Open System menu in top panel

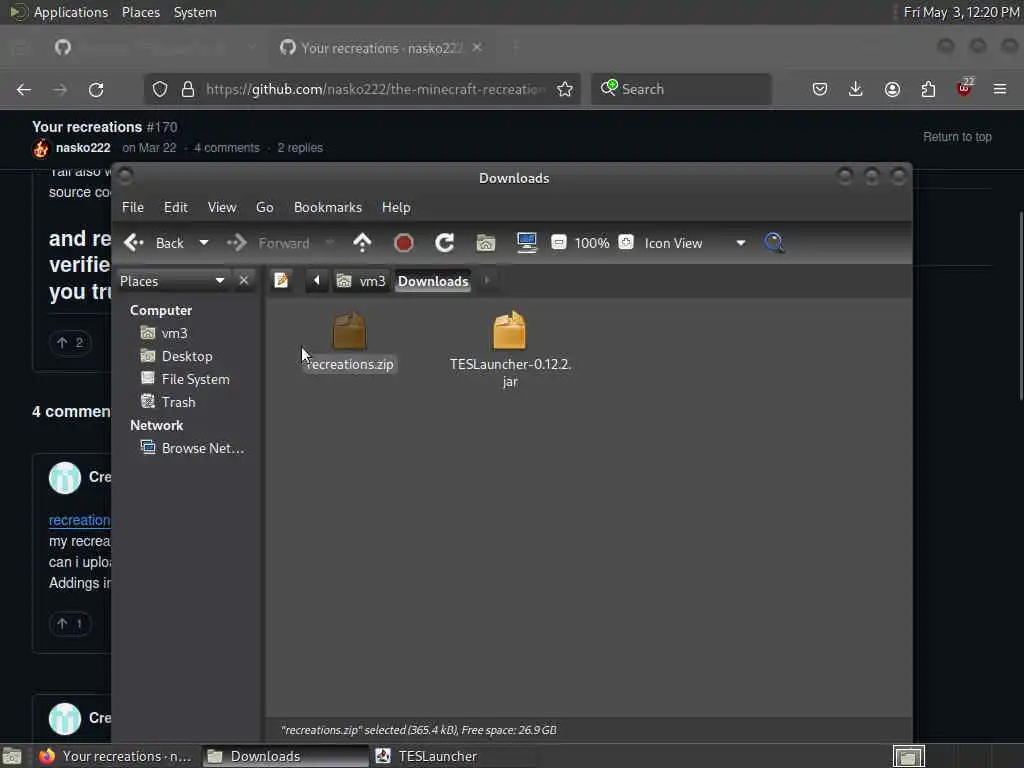coord(195,12)
